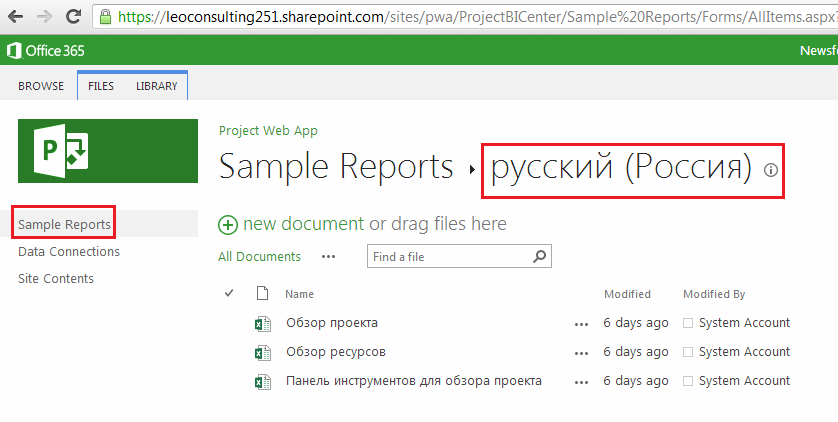
Task: Open ellipsis menu for Обзор ресурсов
Action: click(x=581, y=353)
